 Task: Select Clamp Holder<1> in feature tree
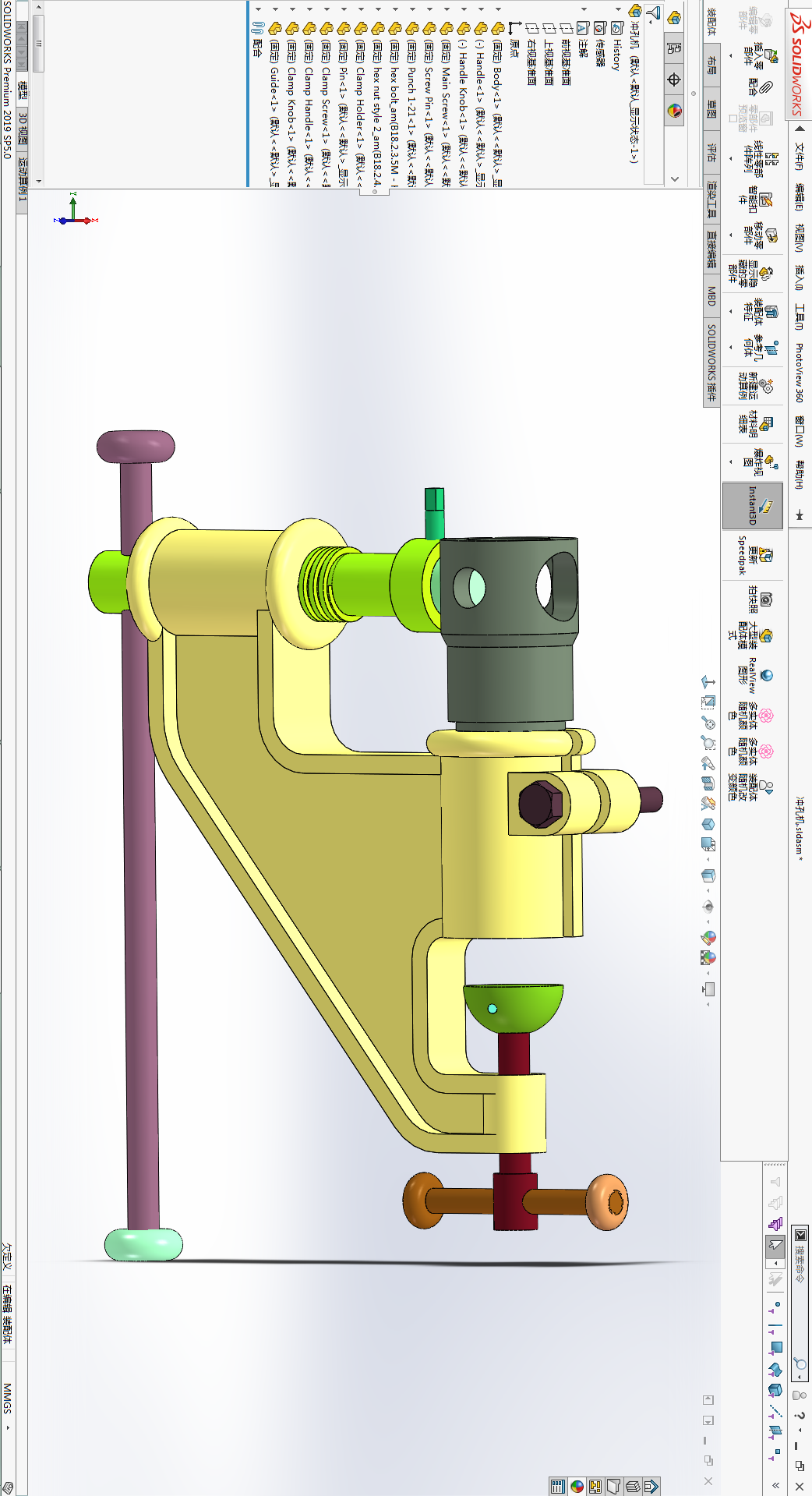[360, 103]
